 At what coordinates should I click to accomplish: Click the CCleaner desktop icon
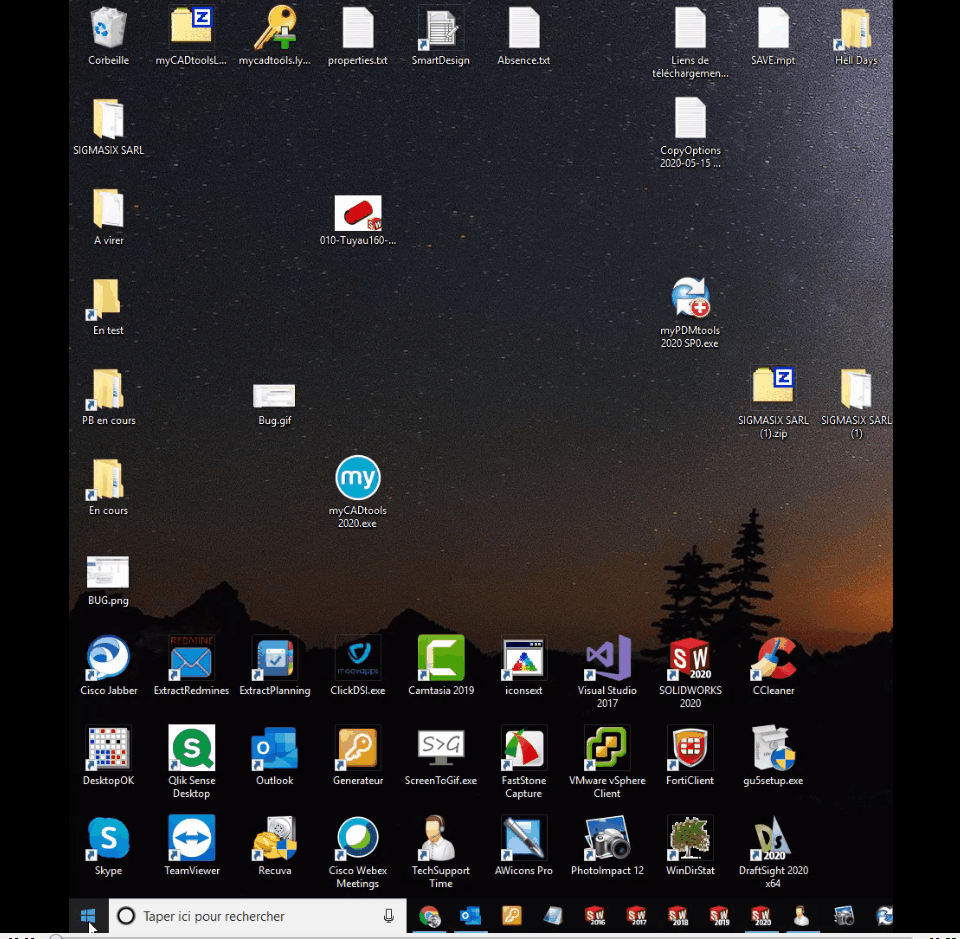[773, 658]
